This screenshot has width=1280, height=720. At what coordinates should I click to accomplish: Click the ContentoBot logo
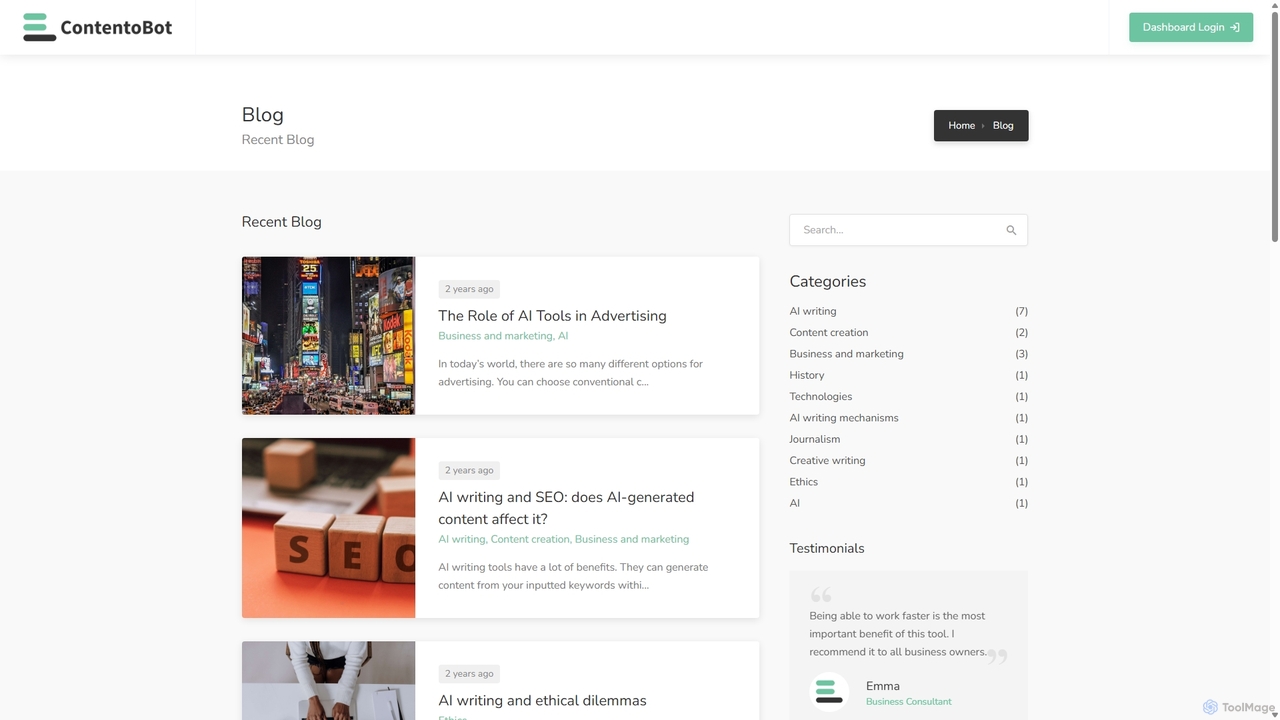tap(98, 27)
